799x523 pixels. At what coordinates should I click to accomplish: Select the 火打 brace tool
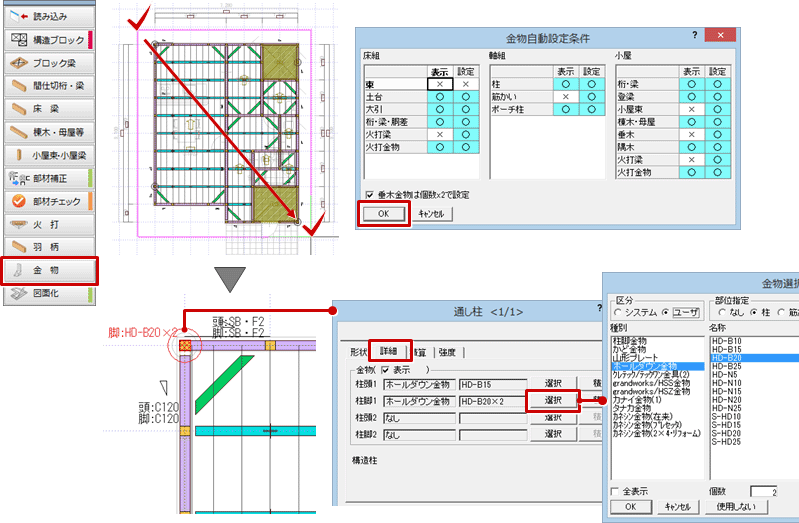49,224
